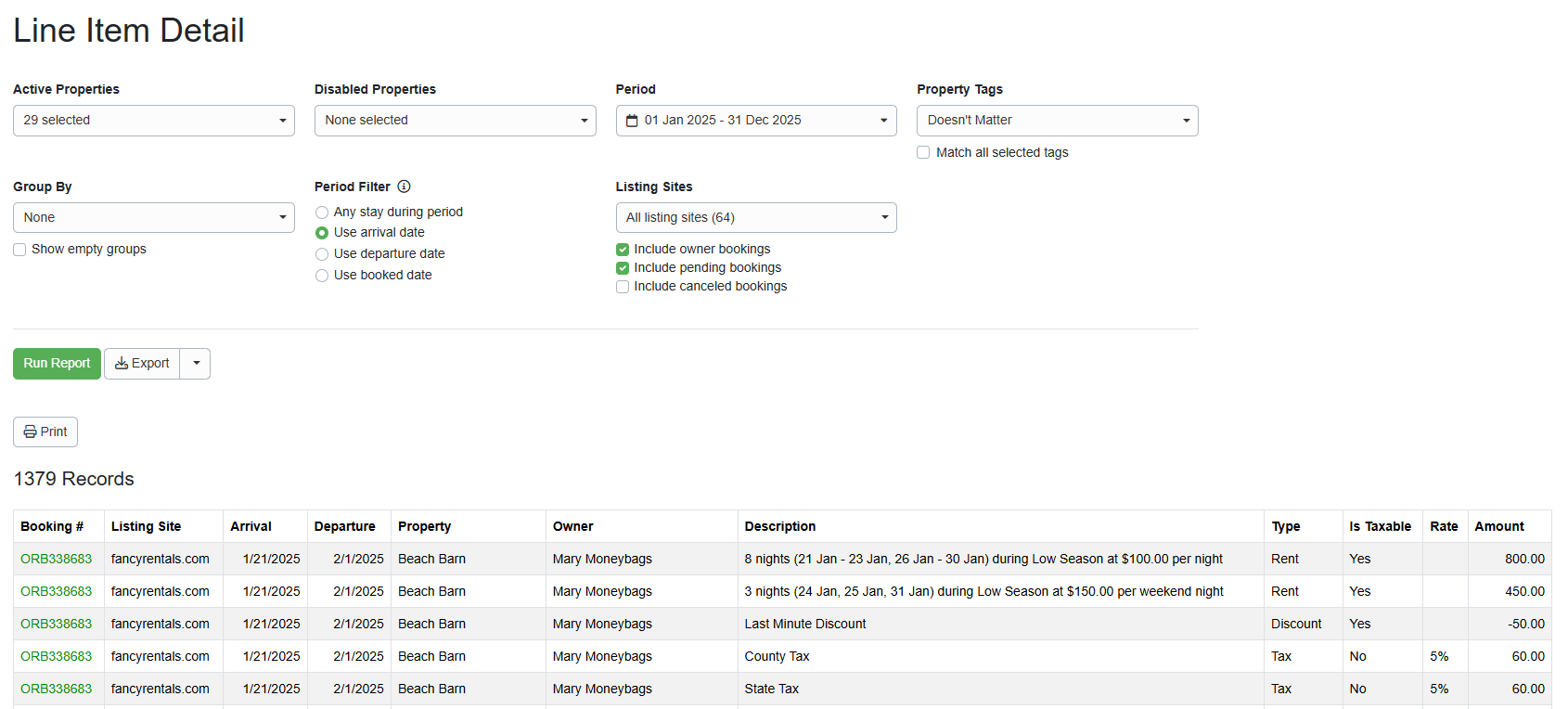Open booking ORB338683 with 450.00 amount

57,591
